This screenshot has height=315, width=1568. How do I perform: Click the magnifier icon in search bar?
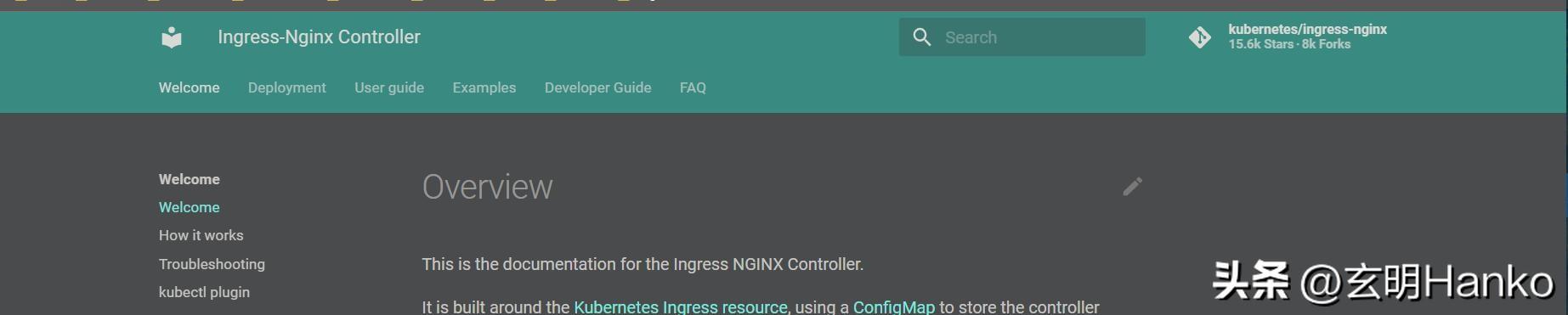pos(921,37)
